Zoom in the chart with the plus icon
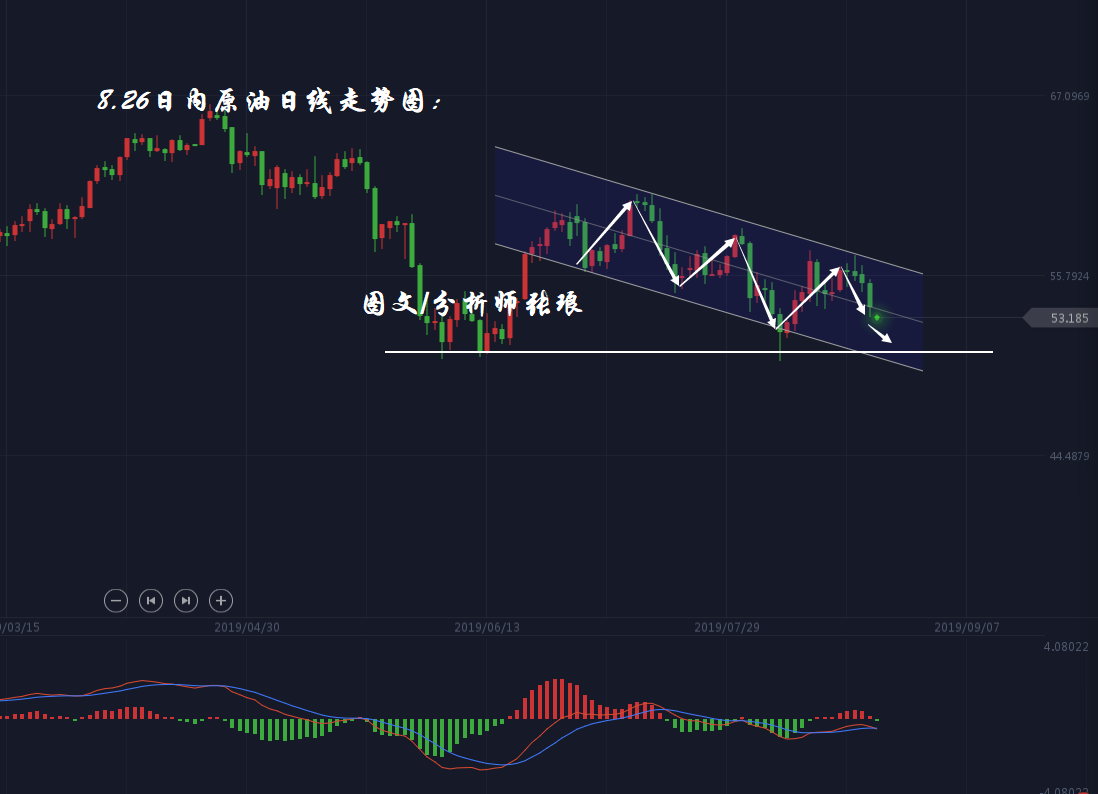This screenshot has width=1098, height=794. 221,601
